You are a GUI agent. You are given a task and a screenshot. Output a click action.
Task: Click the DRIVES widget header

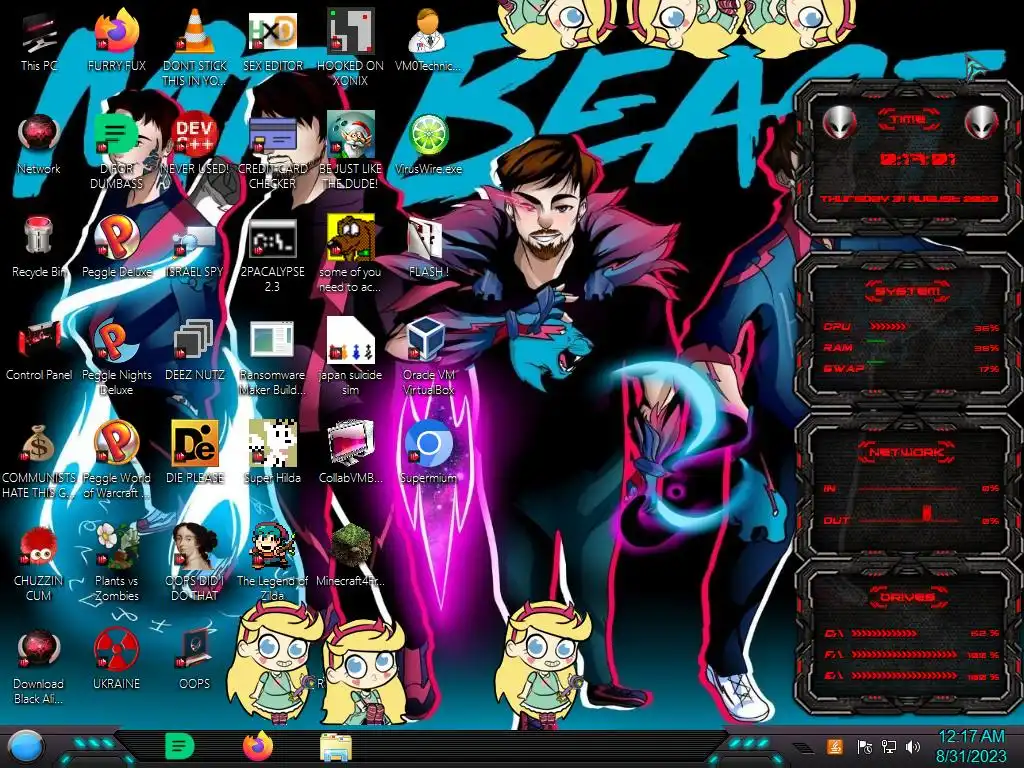click(x=908, y=598)
